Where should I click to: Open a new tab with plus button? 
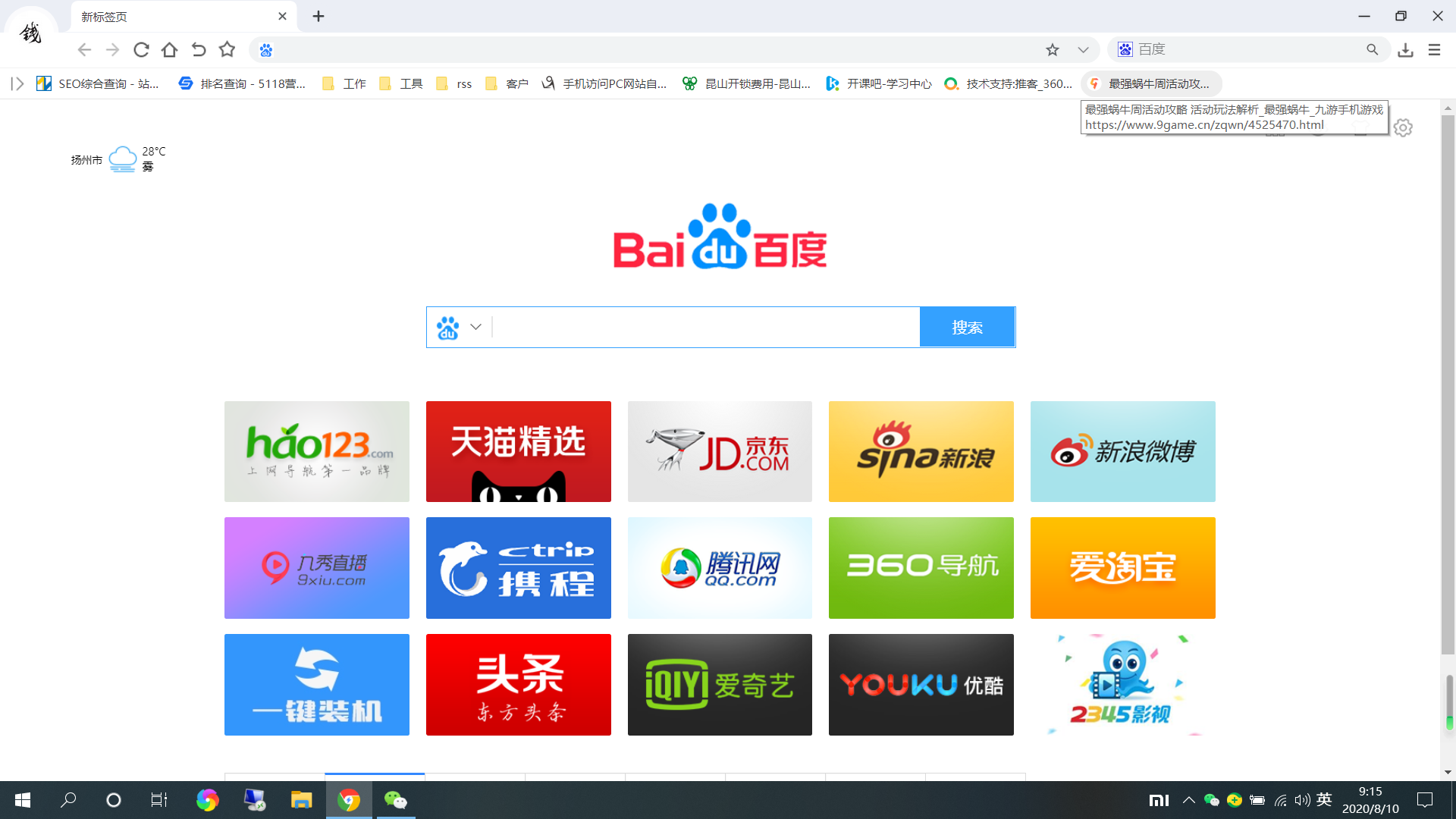(x=318, y=16)
